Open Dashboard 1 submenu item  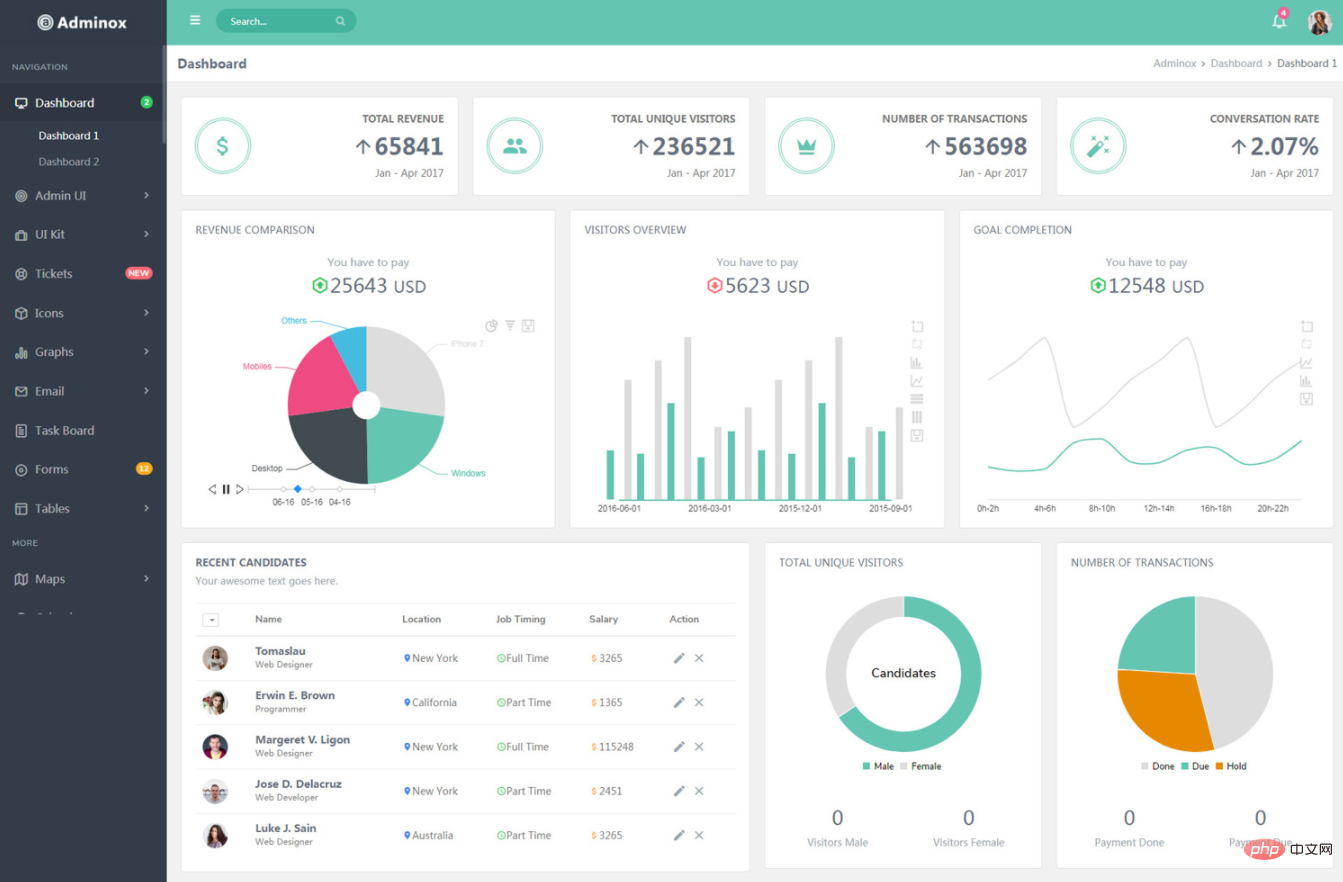click(69, 136)
